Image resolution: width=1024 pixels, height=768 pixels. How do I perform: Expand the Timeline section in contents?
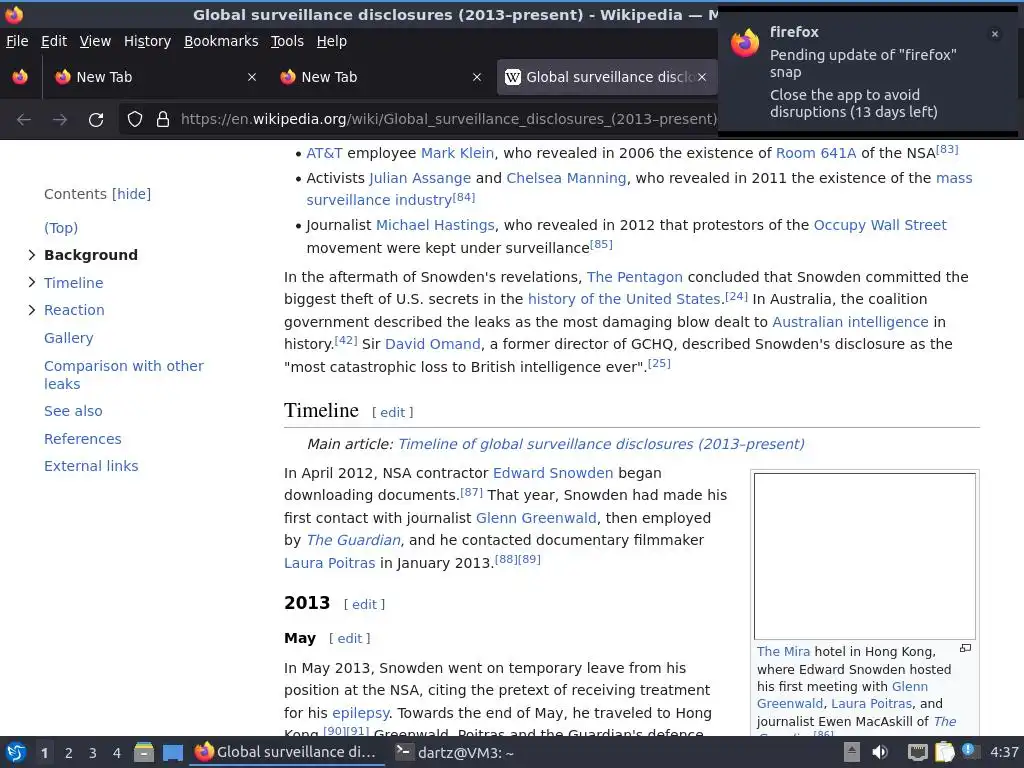(31, 282)
